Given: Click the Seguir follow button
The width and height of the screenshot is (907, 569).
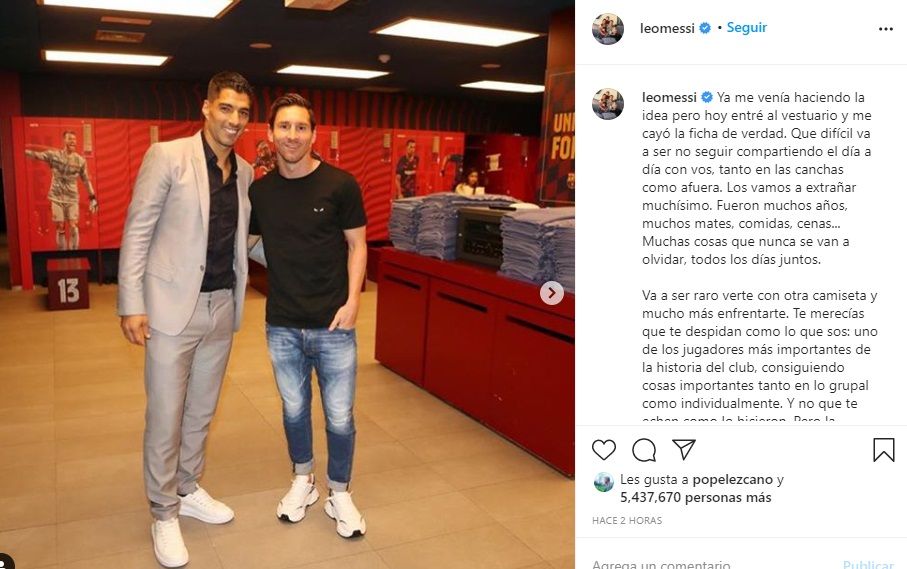Looking at the screenshot, I should [746, 27].
